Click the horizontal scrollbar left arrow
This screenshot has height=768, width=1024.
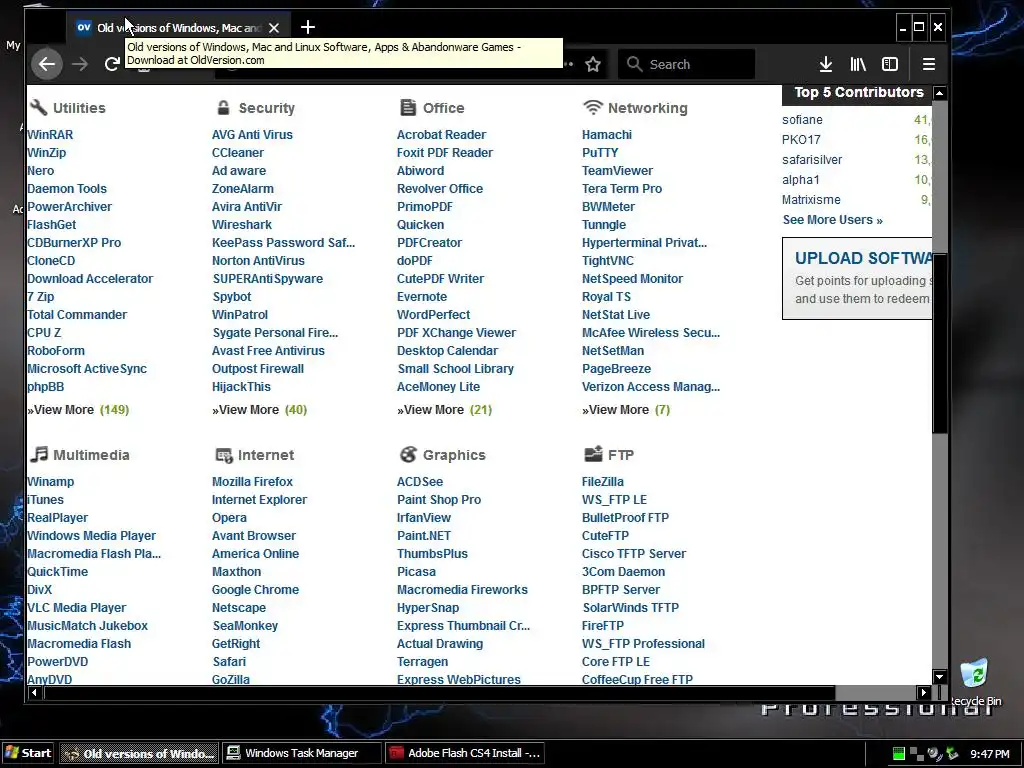click(x=34, y=692)
